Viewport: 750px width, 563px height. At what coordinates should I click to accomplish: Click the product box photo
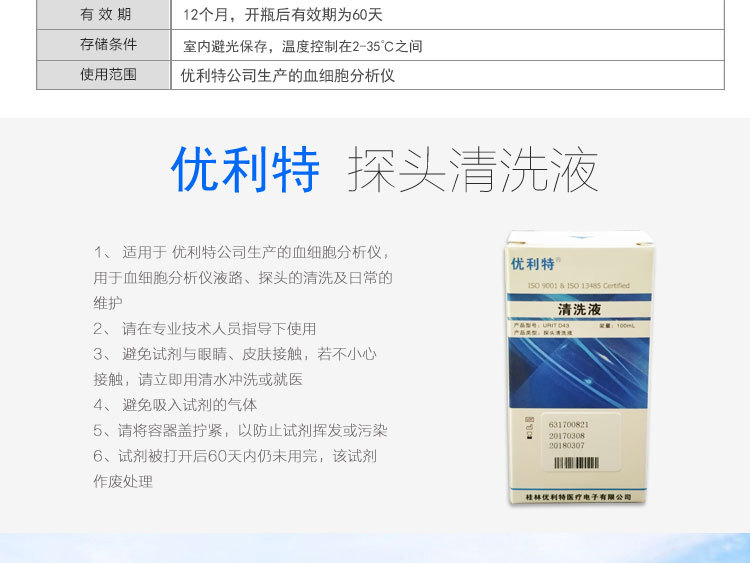coord(579,367)
